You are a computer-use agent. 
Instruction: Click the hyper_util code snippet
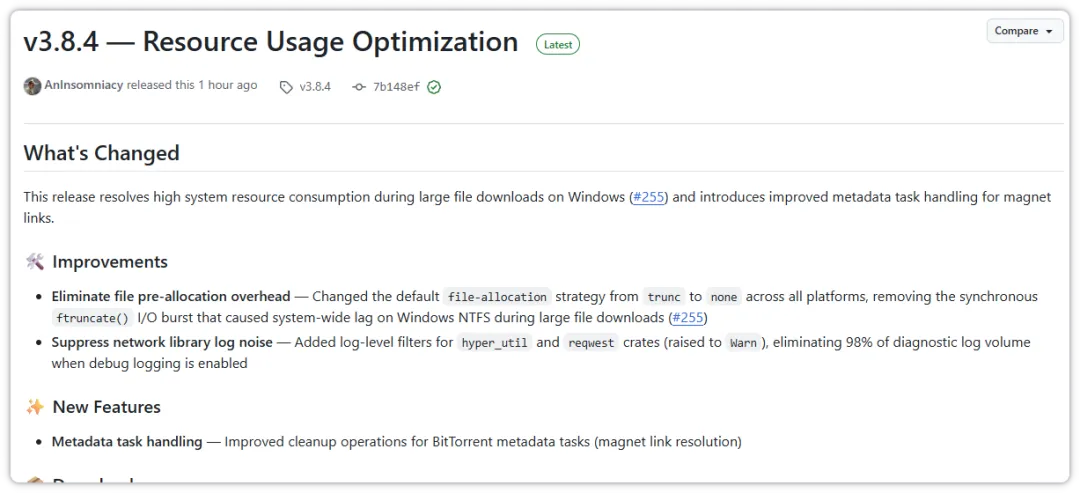tap(492, 343)
